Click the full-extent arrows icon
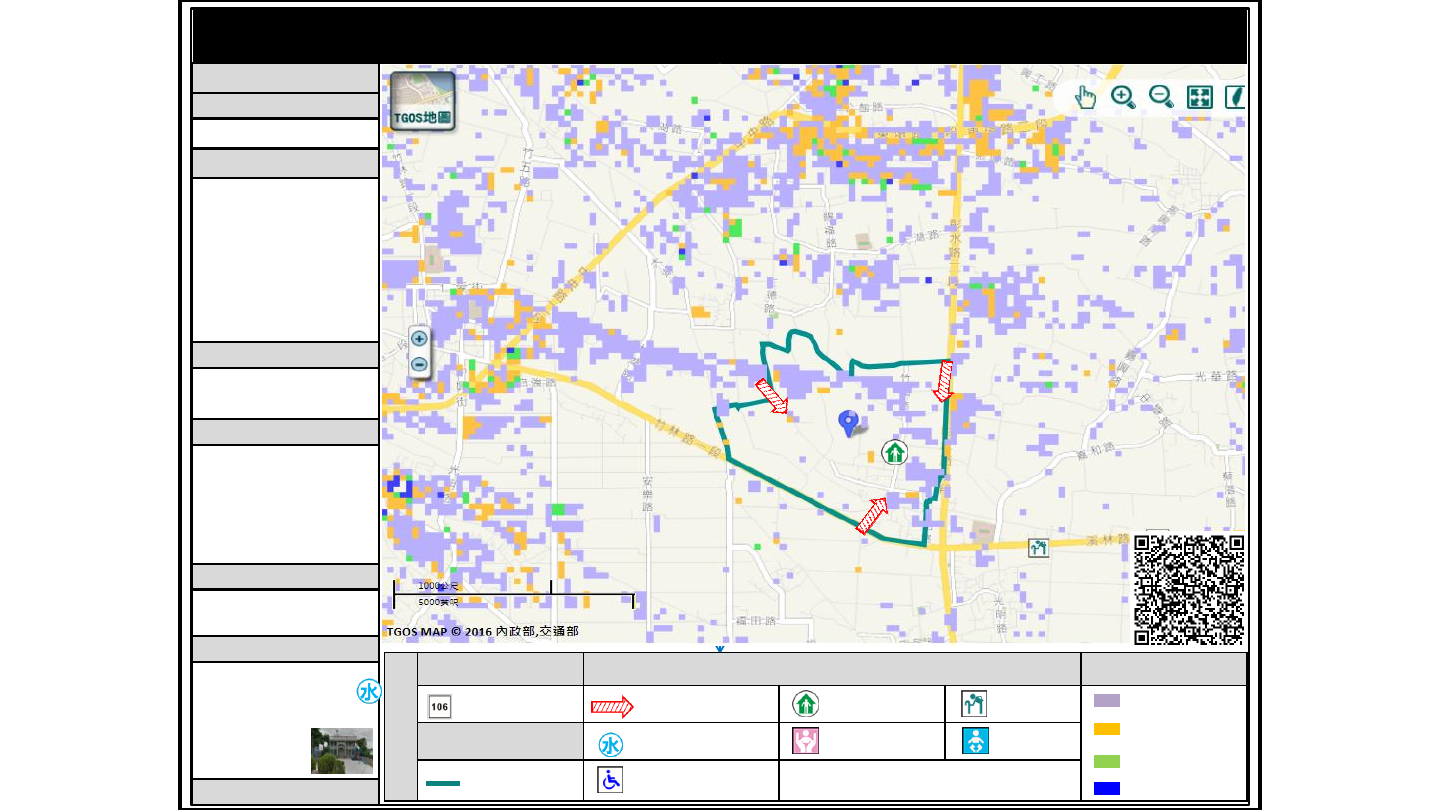This screenshot has height=810, width=1440. pos(1199,97)
